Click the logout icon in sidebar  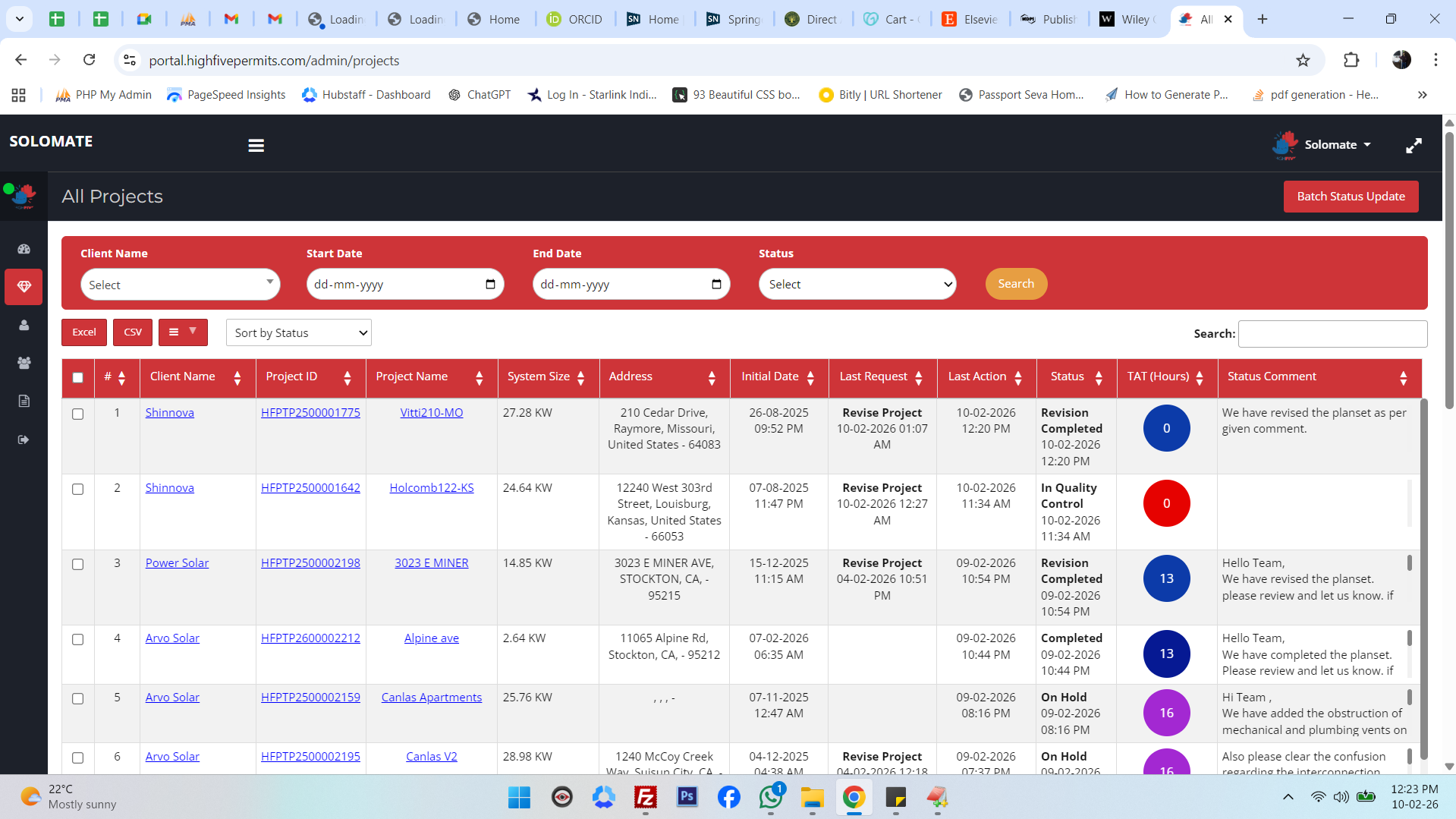24,439
